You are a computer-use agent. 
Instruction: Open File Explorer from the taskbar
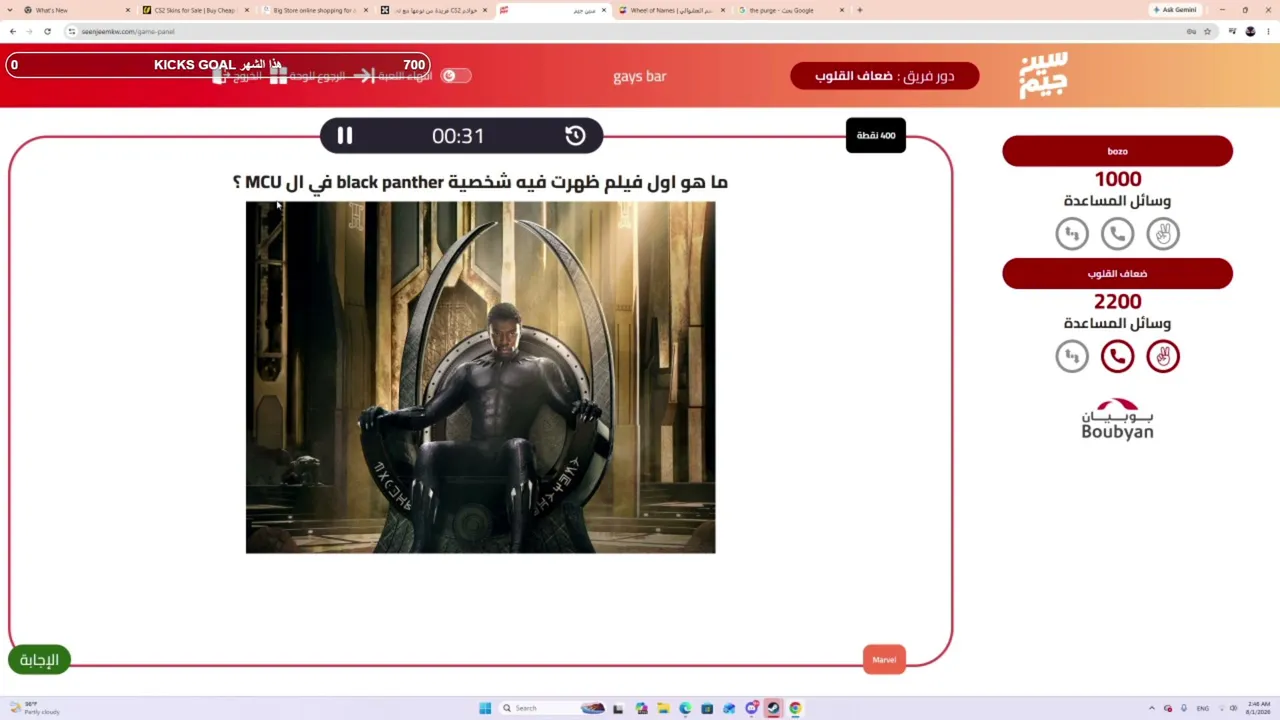[663, 708]
